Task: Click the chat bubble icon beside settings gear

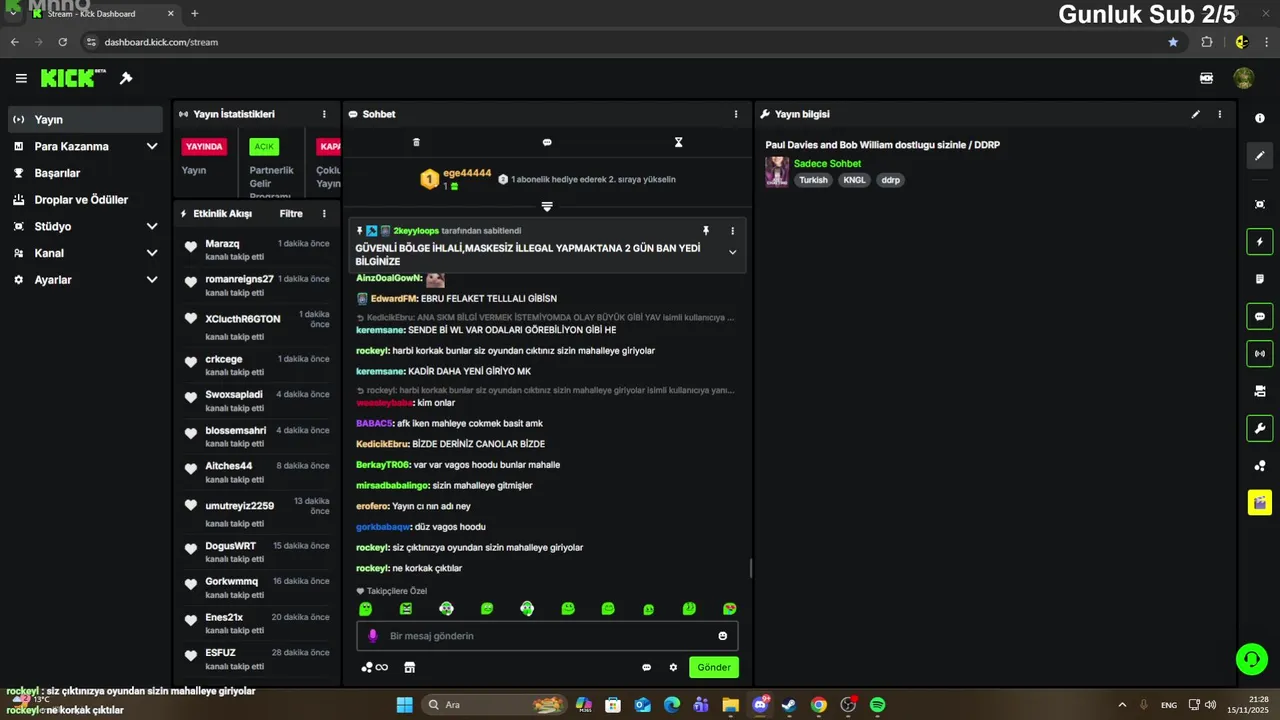Action: tap(646, 667)
